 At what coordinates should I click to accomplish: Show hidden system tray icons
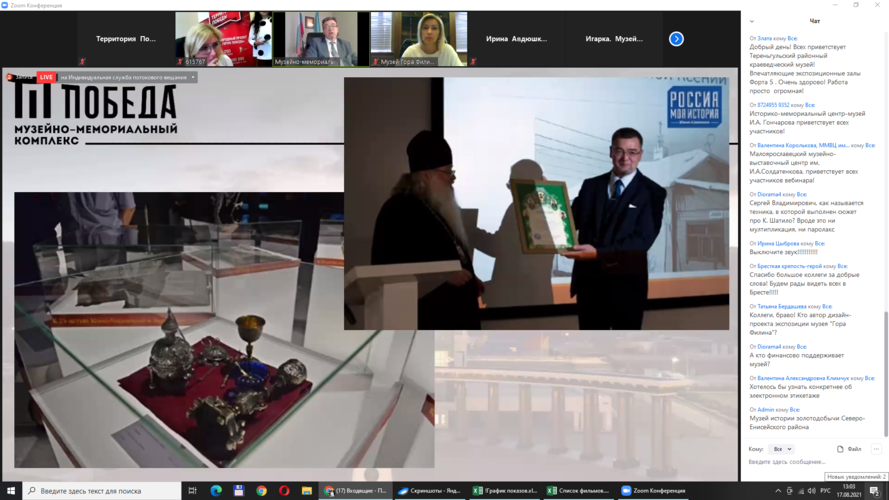pyautogui.click(x=778, y=491)
